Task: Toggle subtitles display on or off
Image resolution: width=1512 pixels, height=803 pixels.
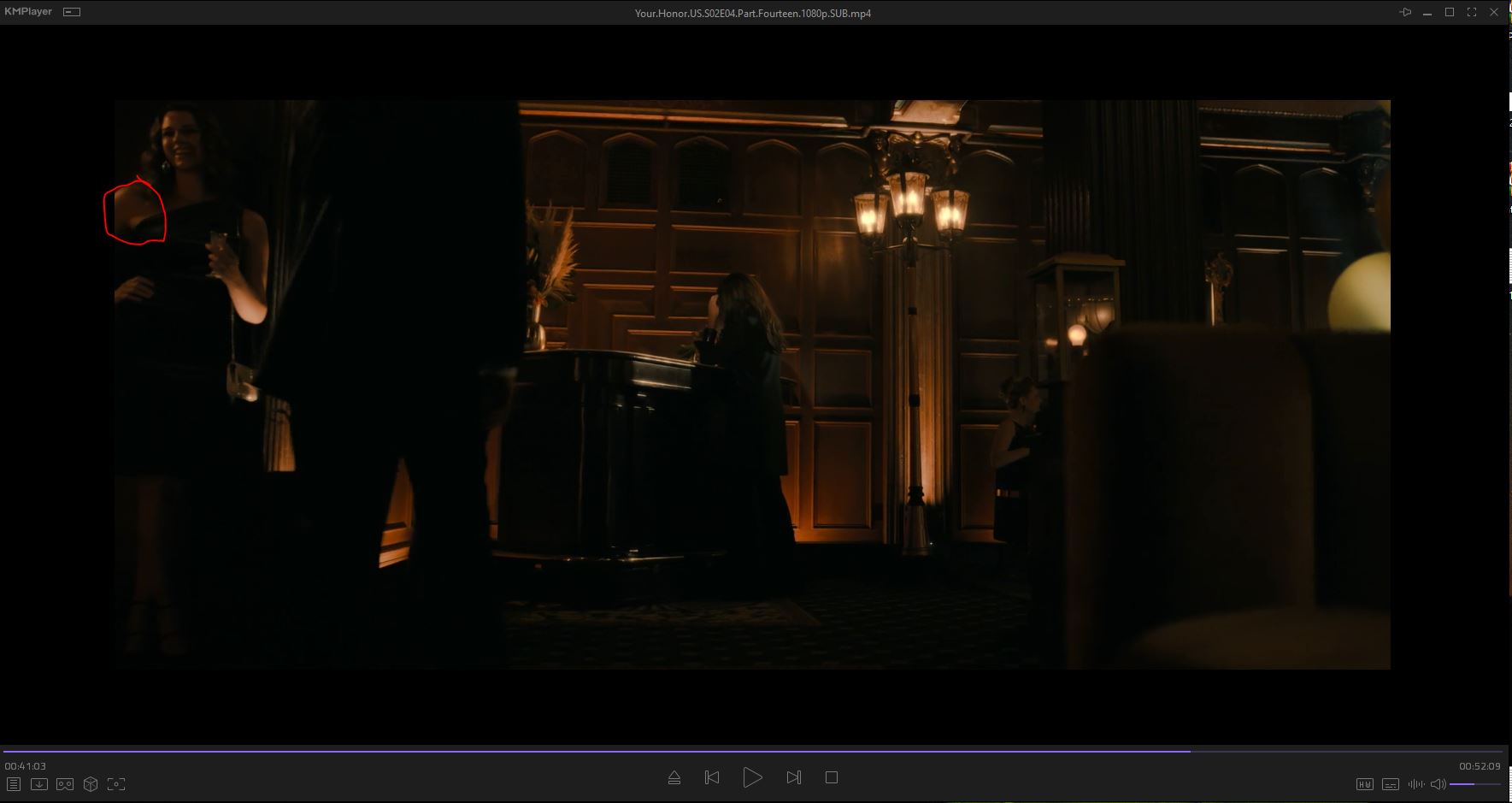Action: [x=1391, y=784]
